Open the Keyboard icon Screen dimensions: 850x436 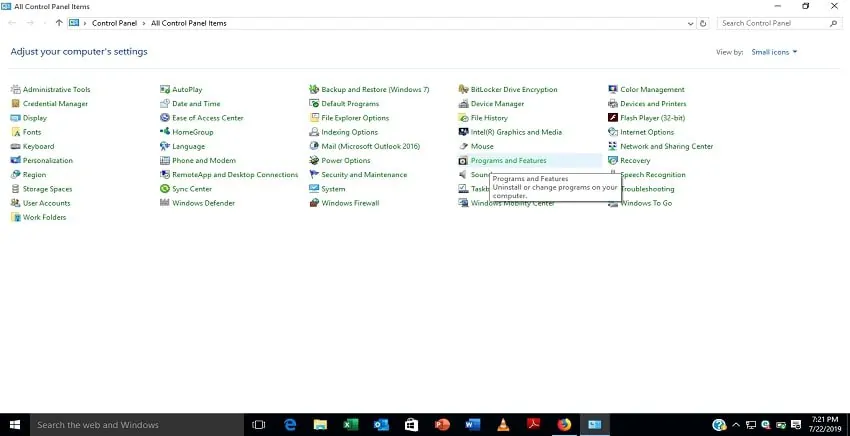[x=15, y=146]
